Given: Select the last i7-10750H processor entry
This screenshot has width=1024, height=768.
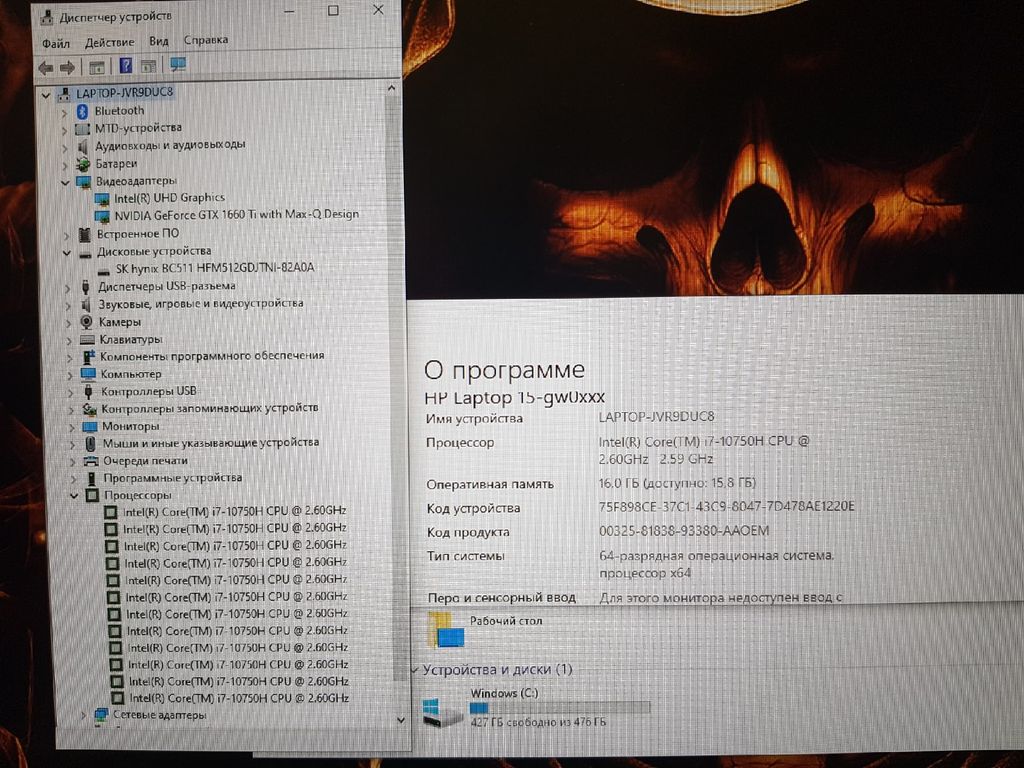Looking at the screenshot, I should coord(239,698).
